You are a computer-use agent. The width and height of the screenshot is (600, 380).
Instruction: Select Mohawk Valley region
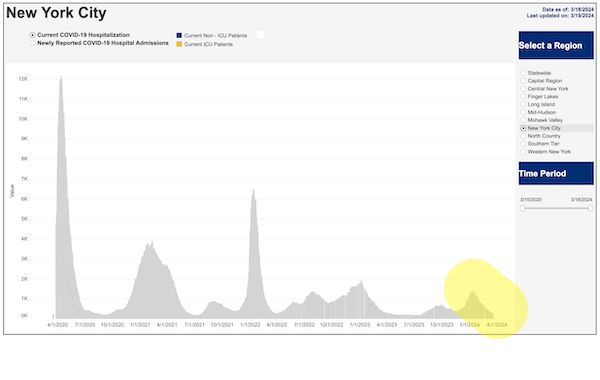point(523,120)
